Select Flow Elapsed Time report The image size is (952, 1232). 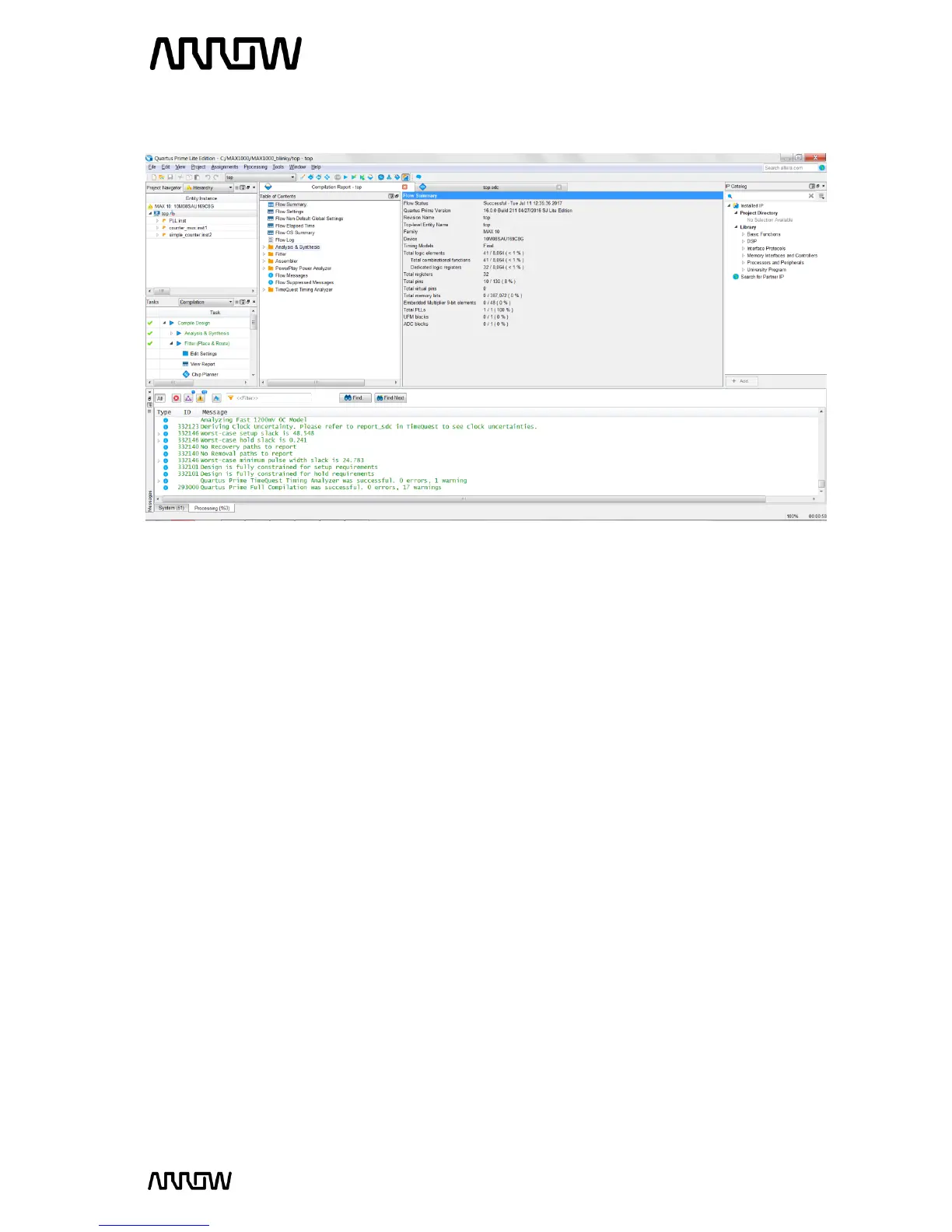coord(295,226)
